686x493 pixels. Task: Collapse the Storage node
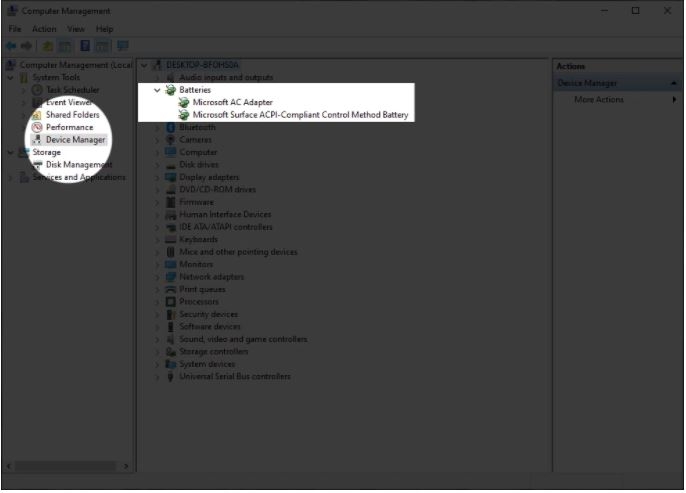pyautogui.click(x=10, y=153)
